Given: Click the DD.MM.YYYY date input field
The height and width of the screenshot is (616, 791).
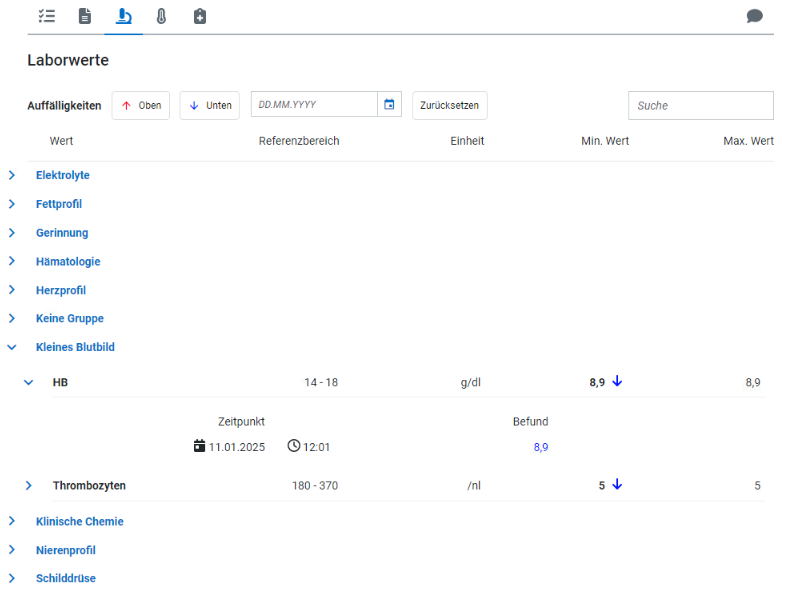Looking at the screenshot, I should coord(314,104).
